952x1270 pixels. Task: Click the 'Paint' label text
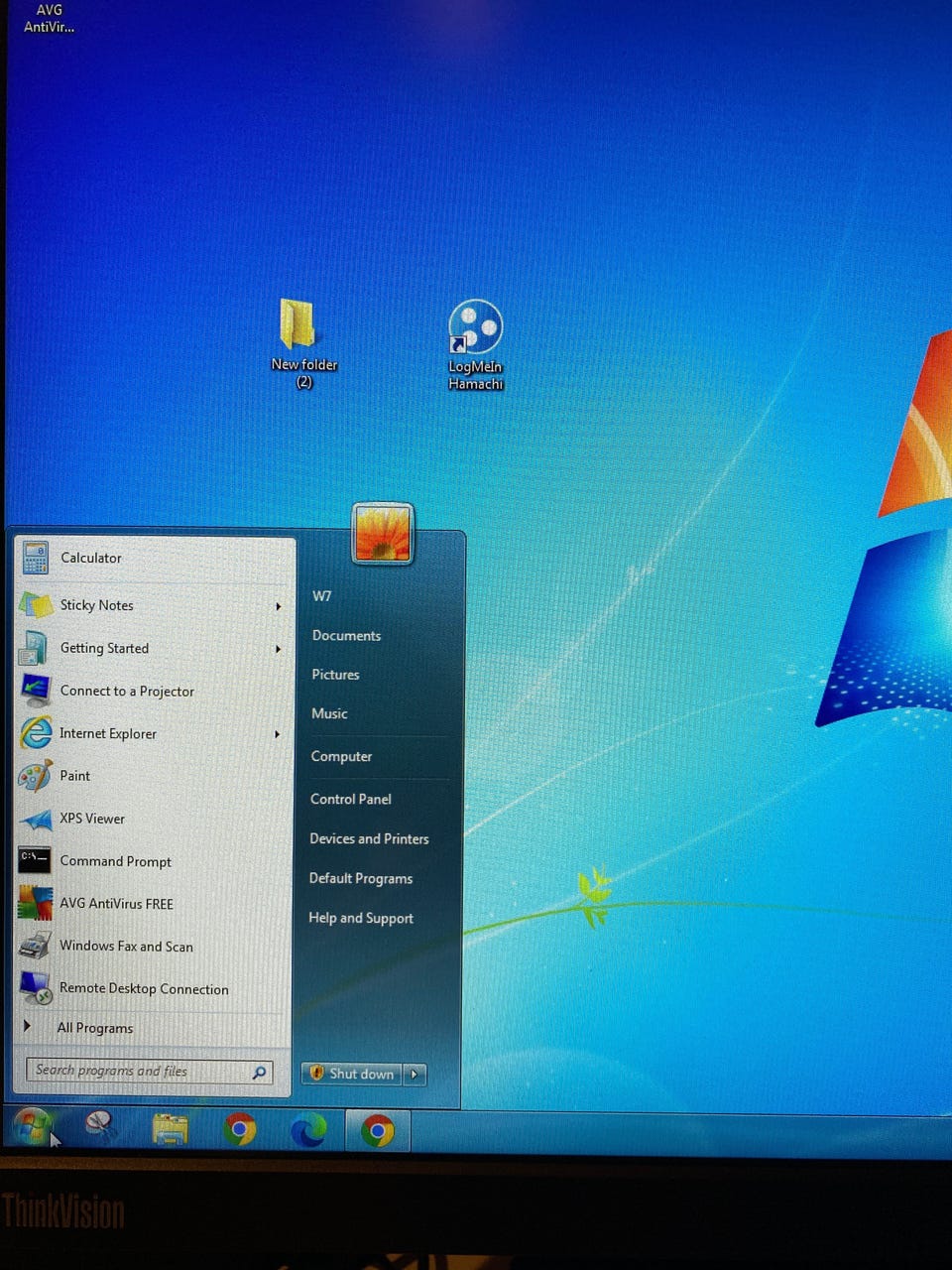74,776
